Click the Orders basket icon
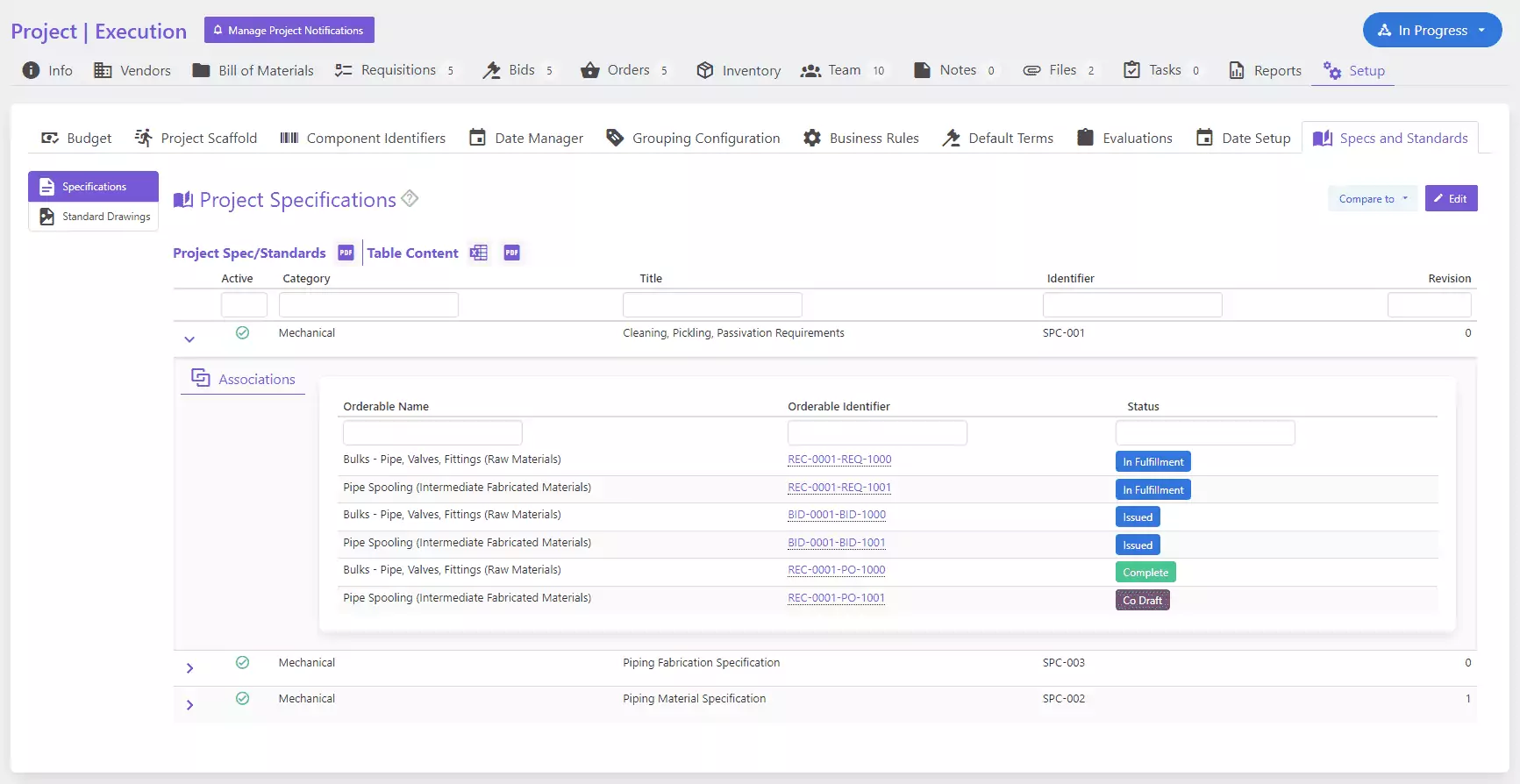 [590, 70]
